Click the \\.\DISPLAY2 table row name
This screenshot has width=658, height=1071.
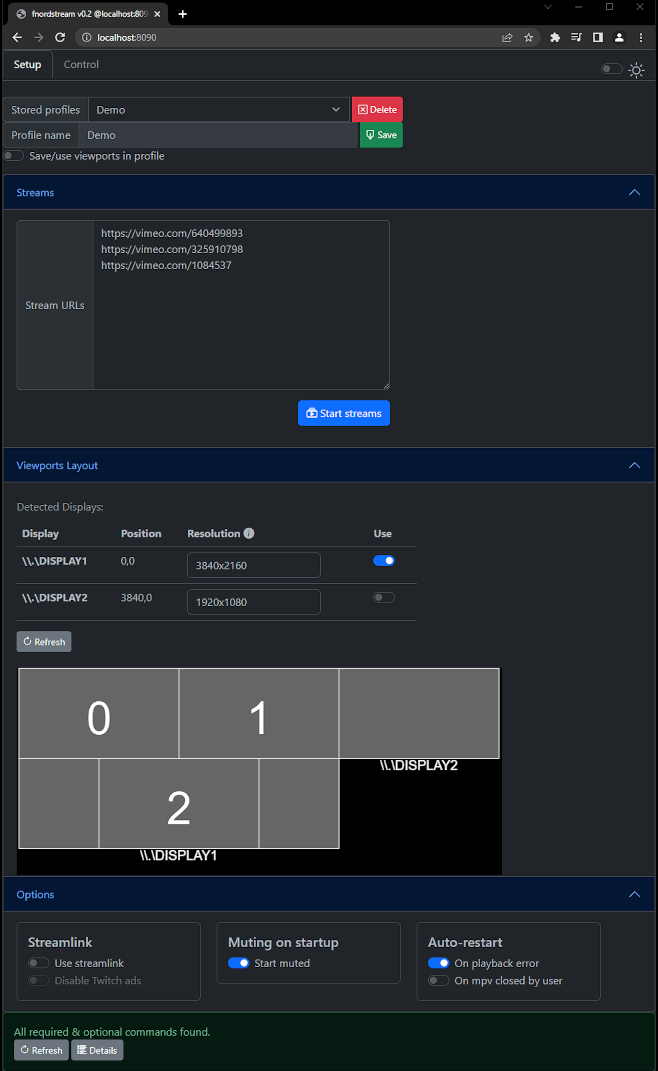point(55,598)
